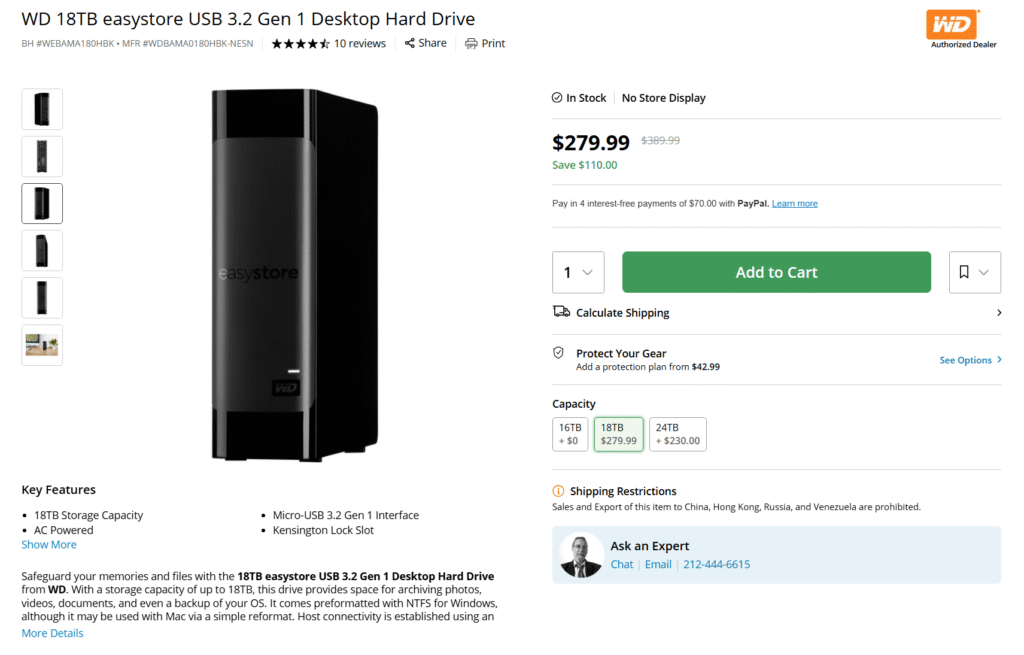Click the truck icon beside Calculate Shipping
The image size is (1024, 655).
coord(562,312)
